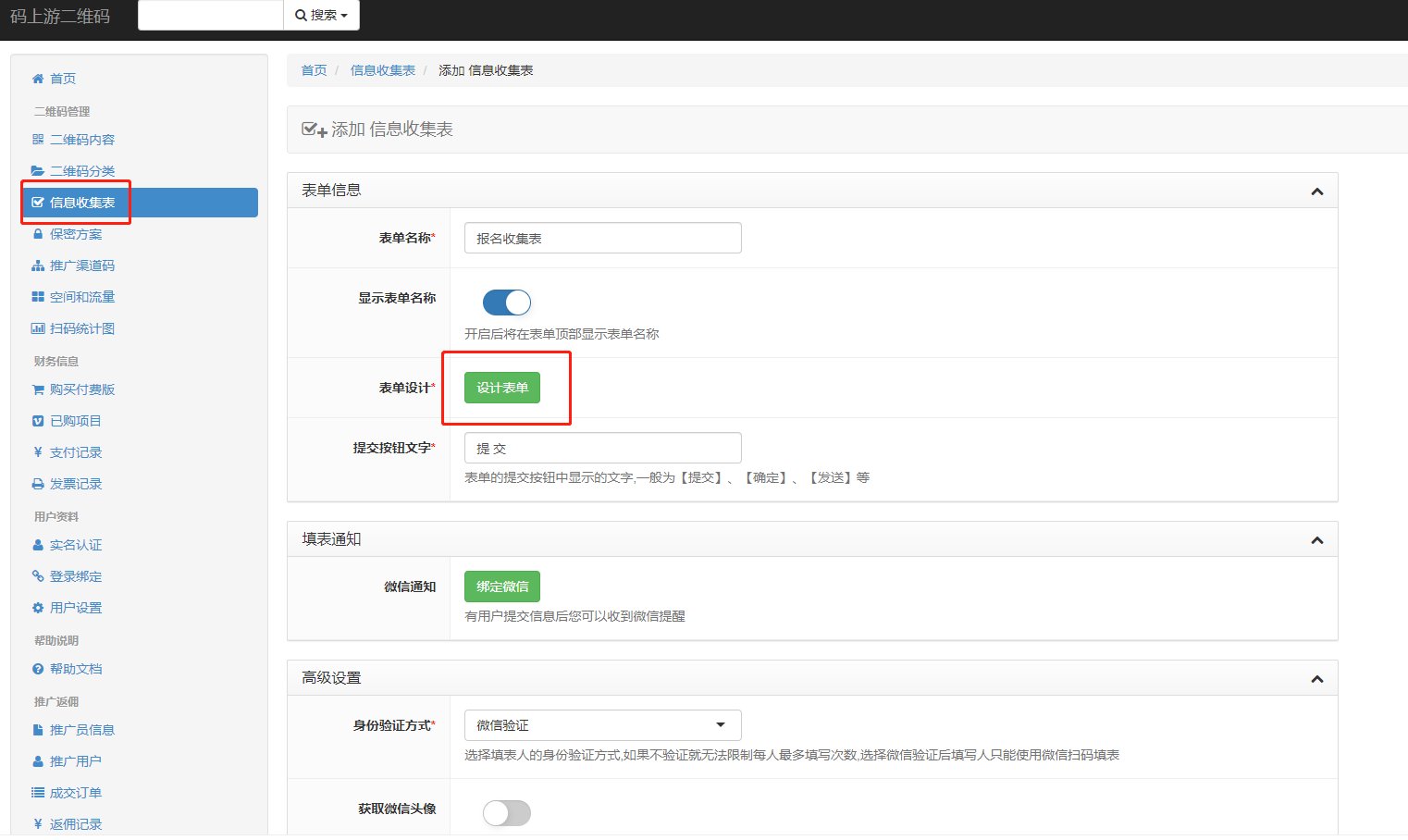The image size is (1408, 840).
Task: Open 扫码统计图 via the chart icon
Action: tap(37, 327)
